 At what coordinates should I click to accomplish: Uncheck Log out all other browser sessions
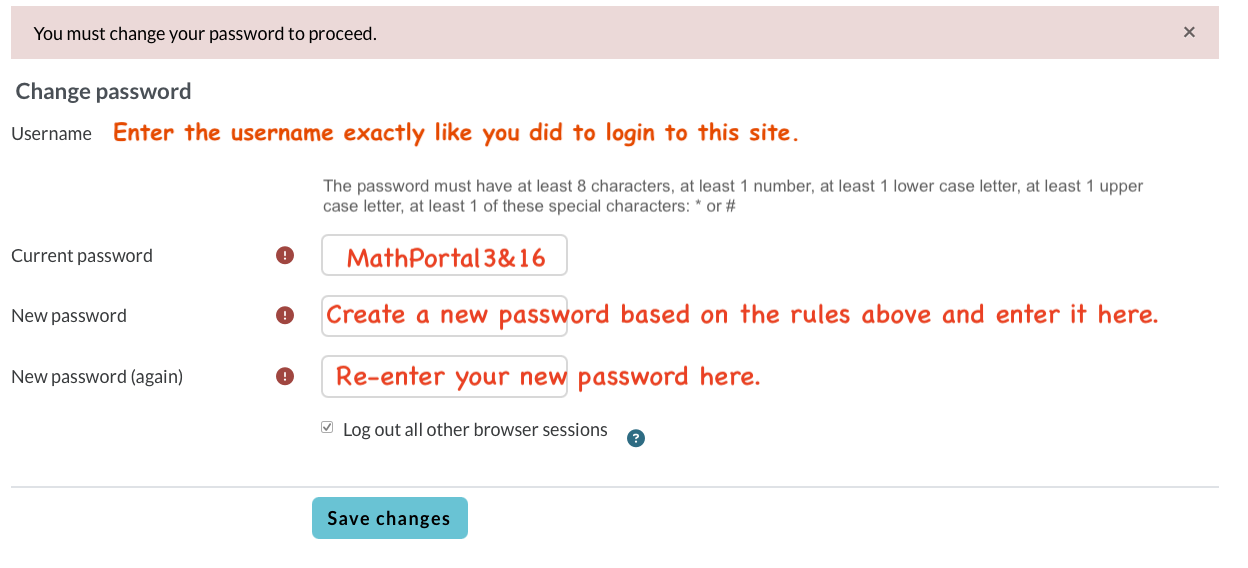pos(327,428)
